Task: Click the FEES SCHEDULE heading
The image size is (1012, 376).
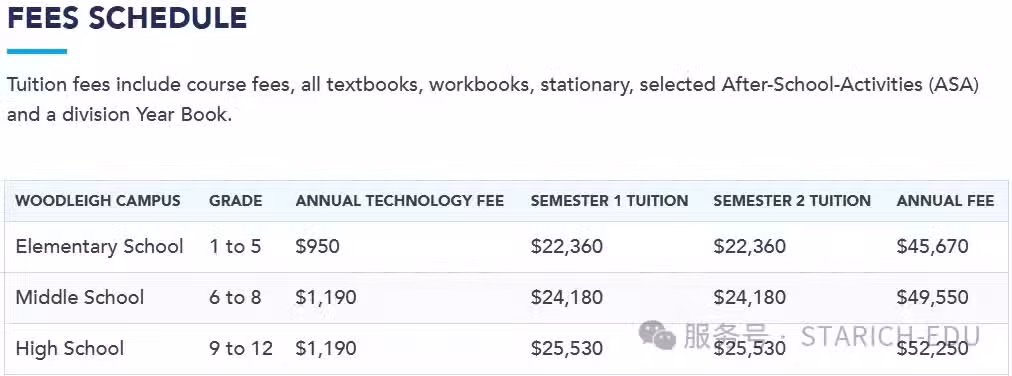Action: click(x=127, y=17)
